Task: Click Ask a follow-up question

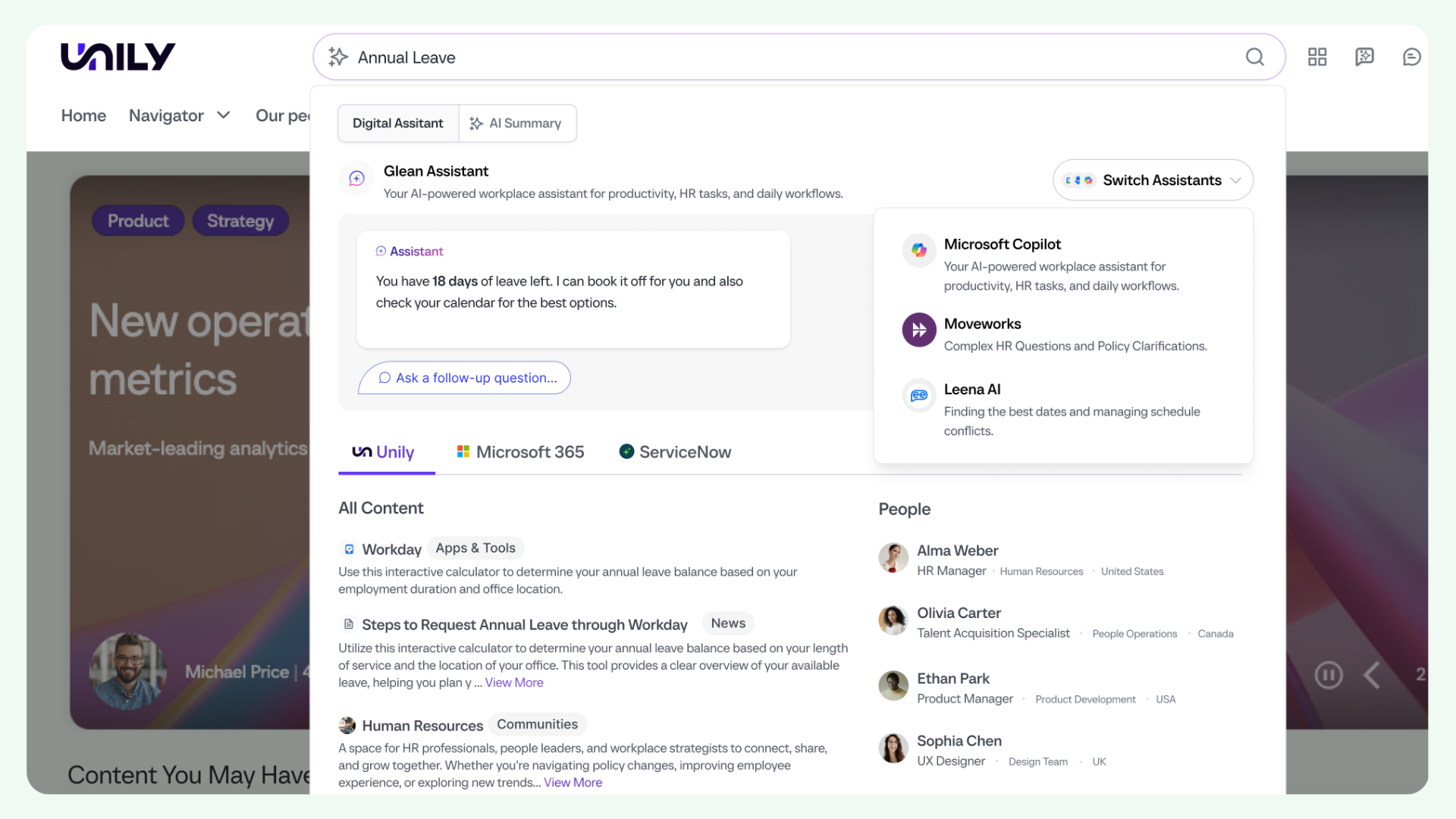Action: click(463, 378)
